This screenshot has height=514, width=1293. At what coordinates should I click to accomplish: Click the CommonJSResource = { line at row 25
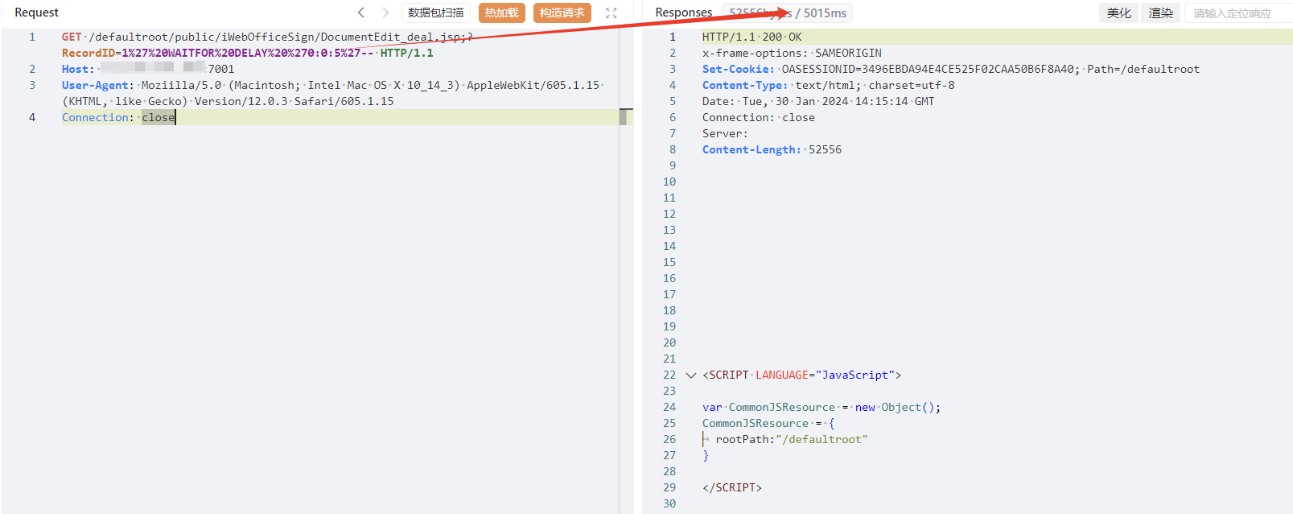(768, 423)
